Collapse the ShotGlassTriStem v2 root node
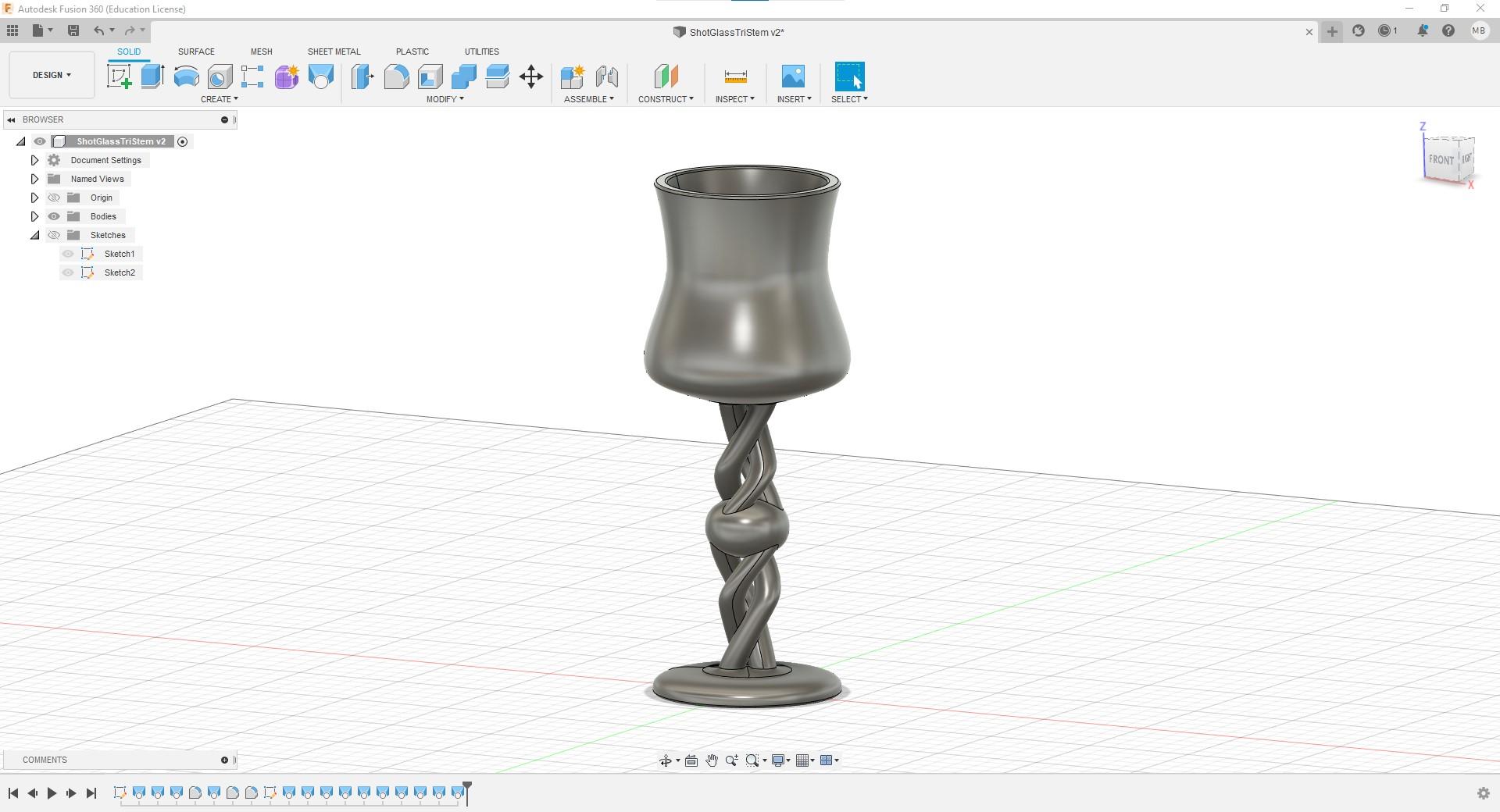 coord(21,141)
